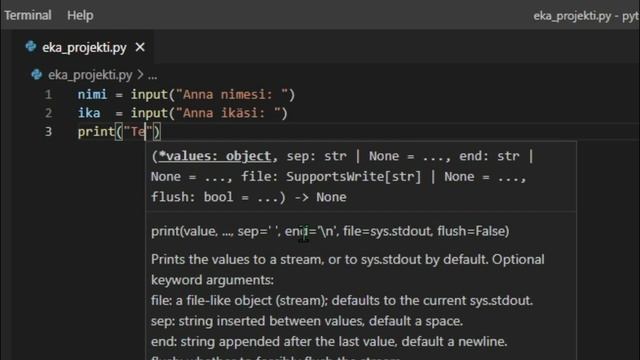
Task: Place cursor on the ika variable
Action: tap(89, 113)
